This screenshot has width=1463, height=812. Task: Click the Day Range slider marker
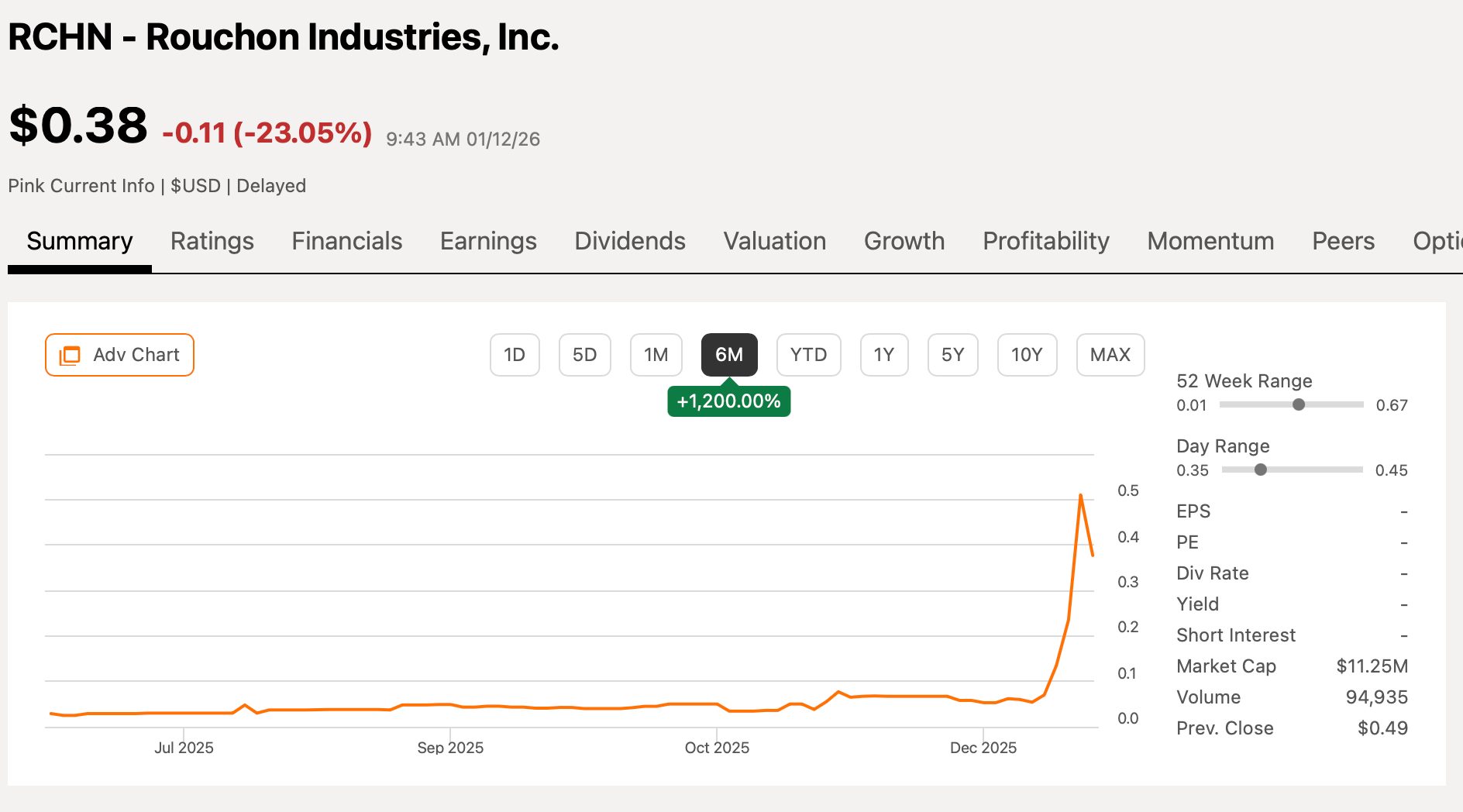click(1261, 470)
